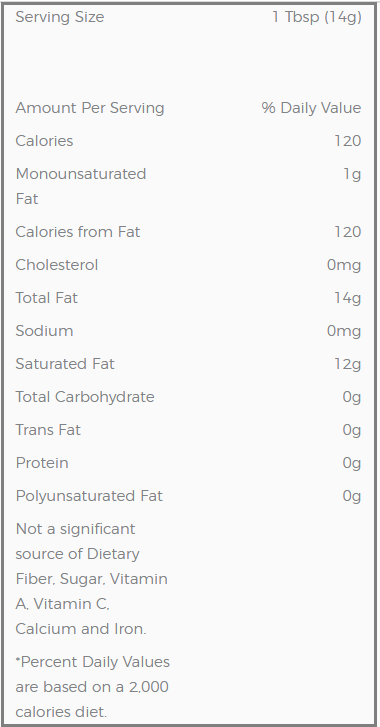Select the Calories row label
The height and width of the screenshot is (727, 380).
[44, 140]
